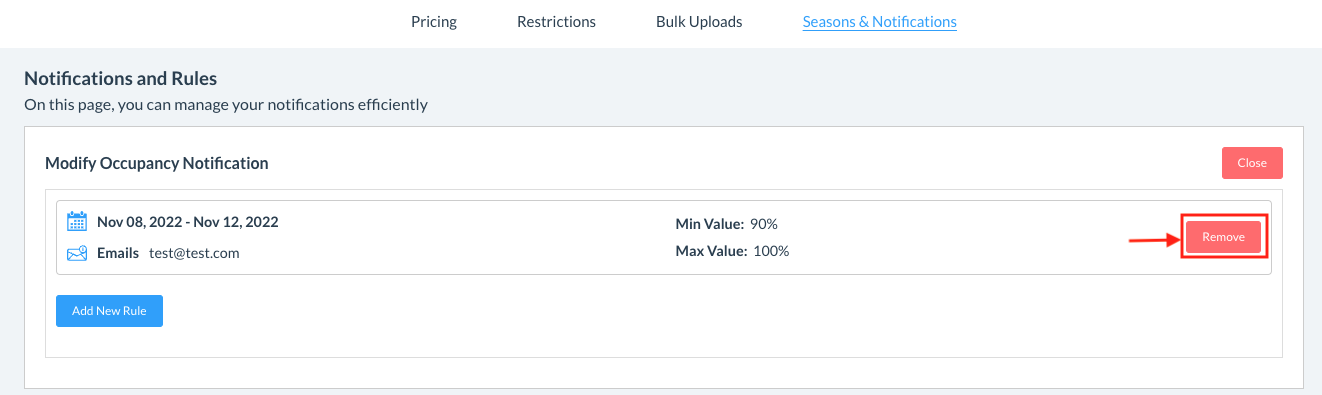The width and height of the screenshot is (1322, 395).
Task: Switch to the Restrictions tab
Action: 556,21
